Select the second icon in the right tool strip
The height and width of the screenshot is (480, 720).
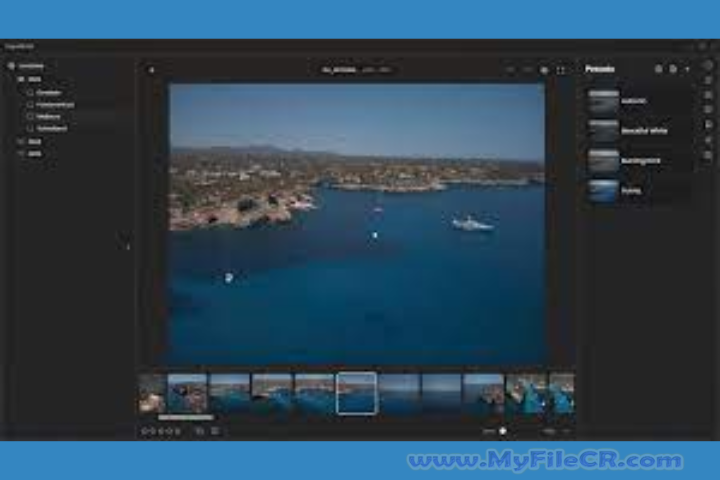click(x=708, y=81)
